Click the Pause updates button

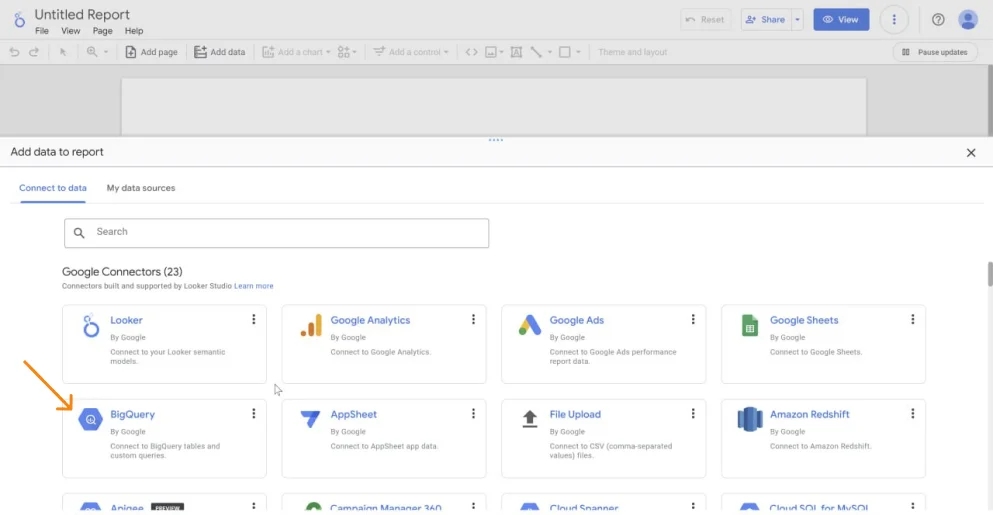pos(935,52)
